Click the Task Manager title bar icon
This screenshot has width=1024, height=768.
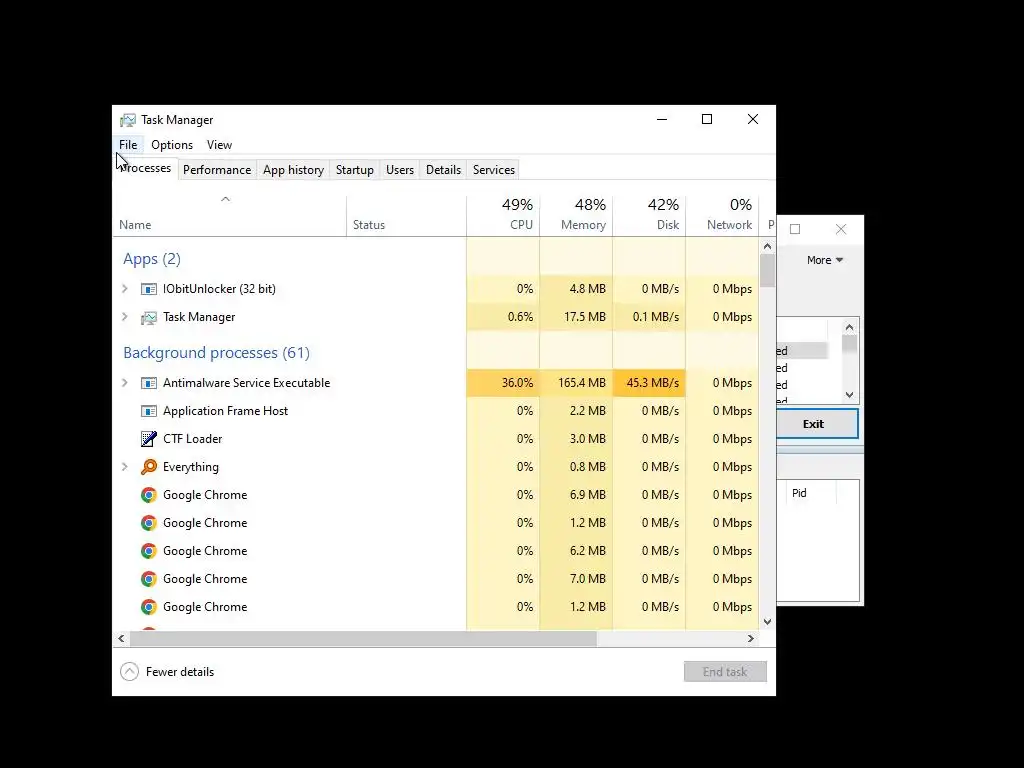click(128, 120)
